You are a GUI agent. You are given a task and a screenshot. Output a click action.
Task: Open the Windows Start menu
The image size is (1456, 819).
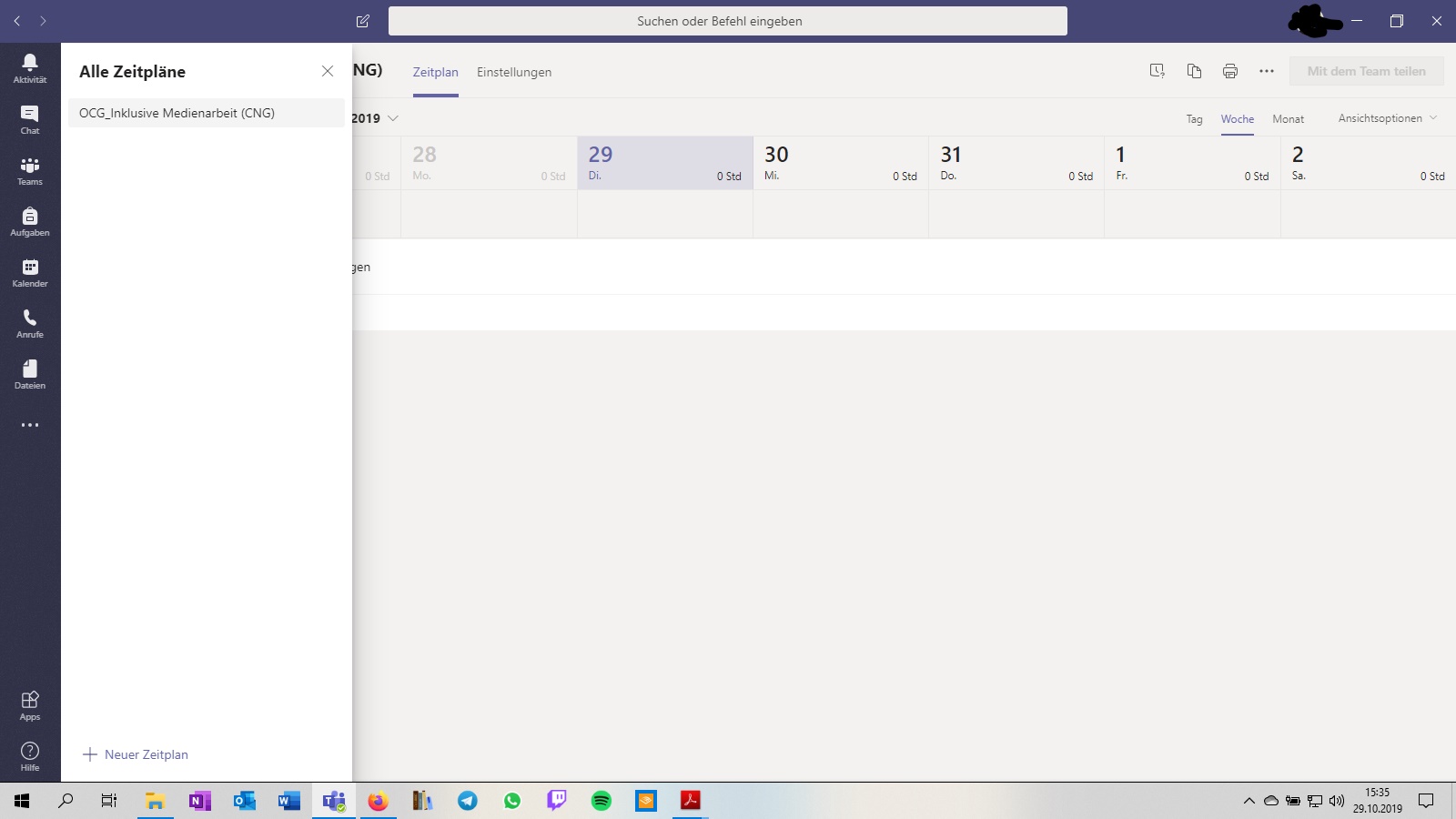tap(22, 801)
